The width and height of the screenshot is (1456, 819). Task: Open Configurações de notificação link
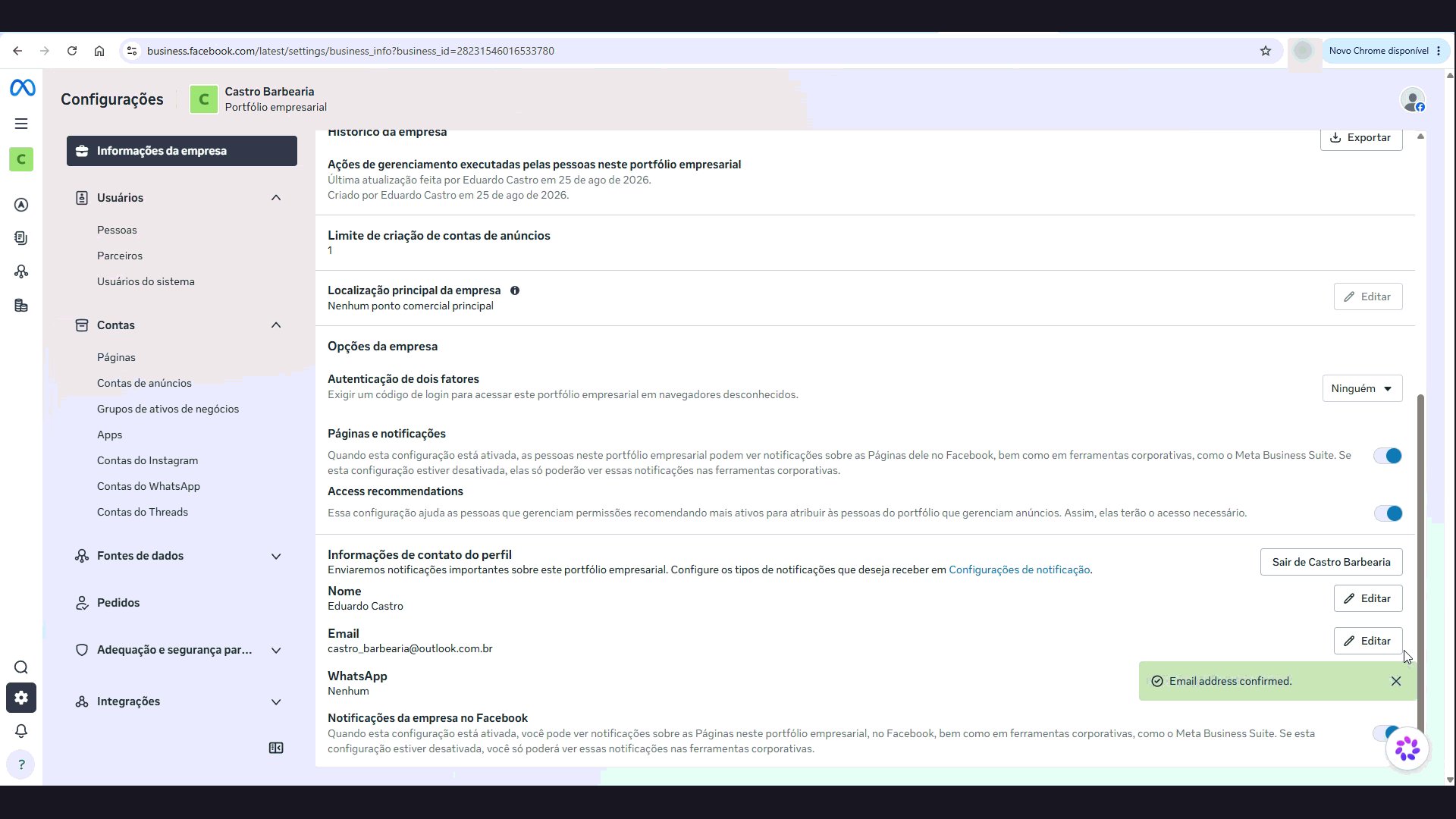tap(1019, 570)
